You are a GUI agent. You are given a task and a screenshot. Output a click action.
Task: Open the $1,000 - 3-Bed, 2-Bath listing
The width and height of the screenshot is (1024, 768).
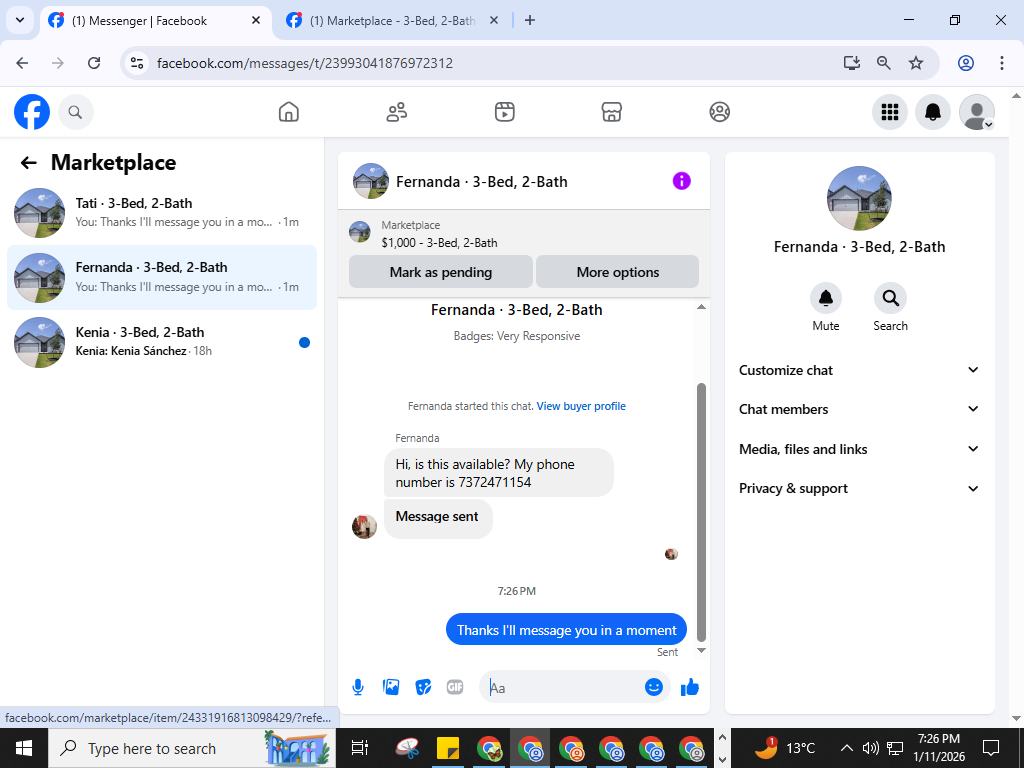coord(440,243)
